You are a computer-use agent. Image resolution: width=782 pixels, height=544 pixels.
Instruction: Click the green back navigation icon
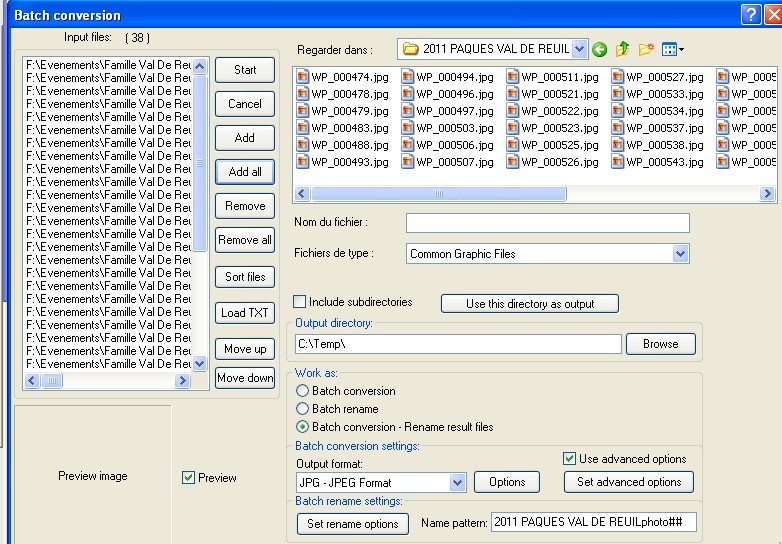tap(600, 49)
